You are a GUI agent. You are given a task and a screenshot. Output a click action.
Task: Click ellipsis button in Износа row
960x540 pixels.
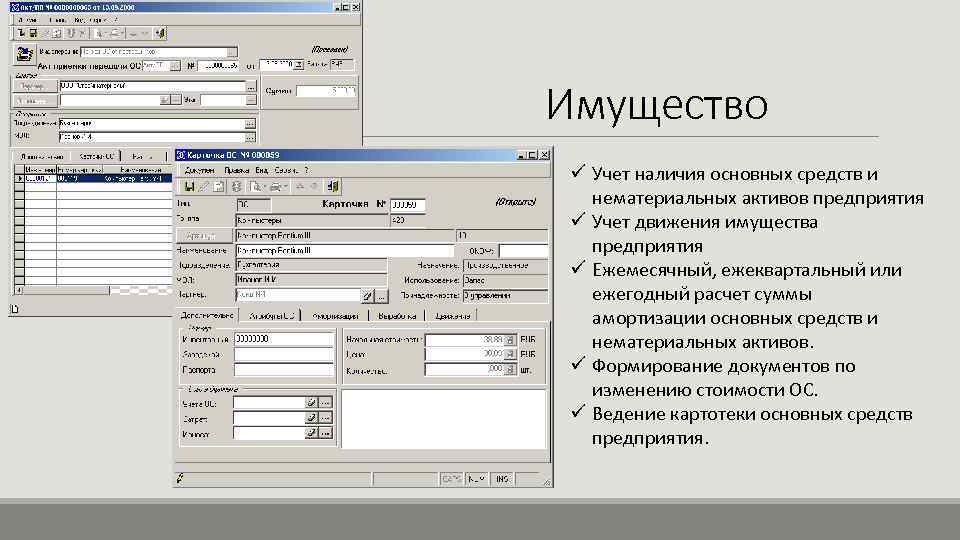pyautogui.click(x=325, y=433)
